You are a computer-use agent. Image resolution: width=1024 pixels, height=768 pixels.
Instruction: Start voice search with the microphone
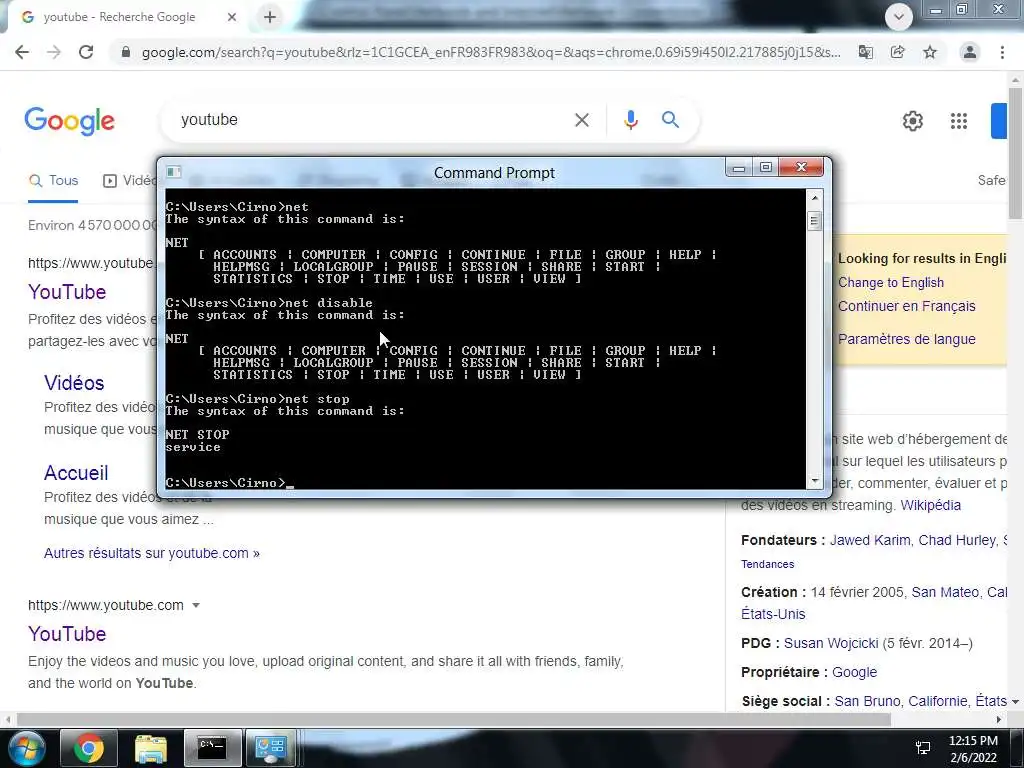(x=631, y=120)
